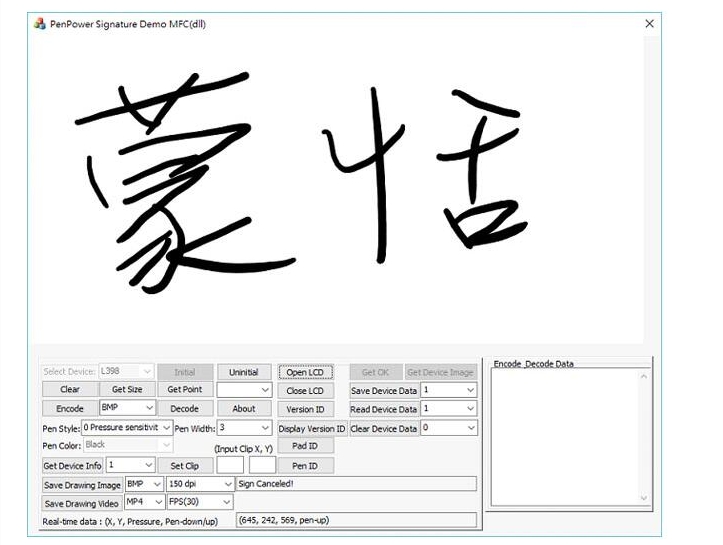
Task: Click the Save Device Data button
Action: coord(384,391)
